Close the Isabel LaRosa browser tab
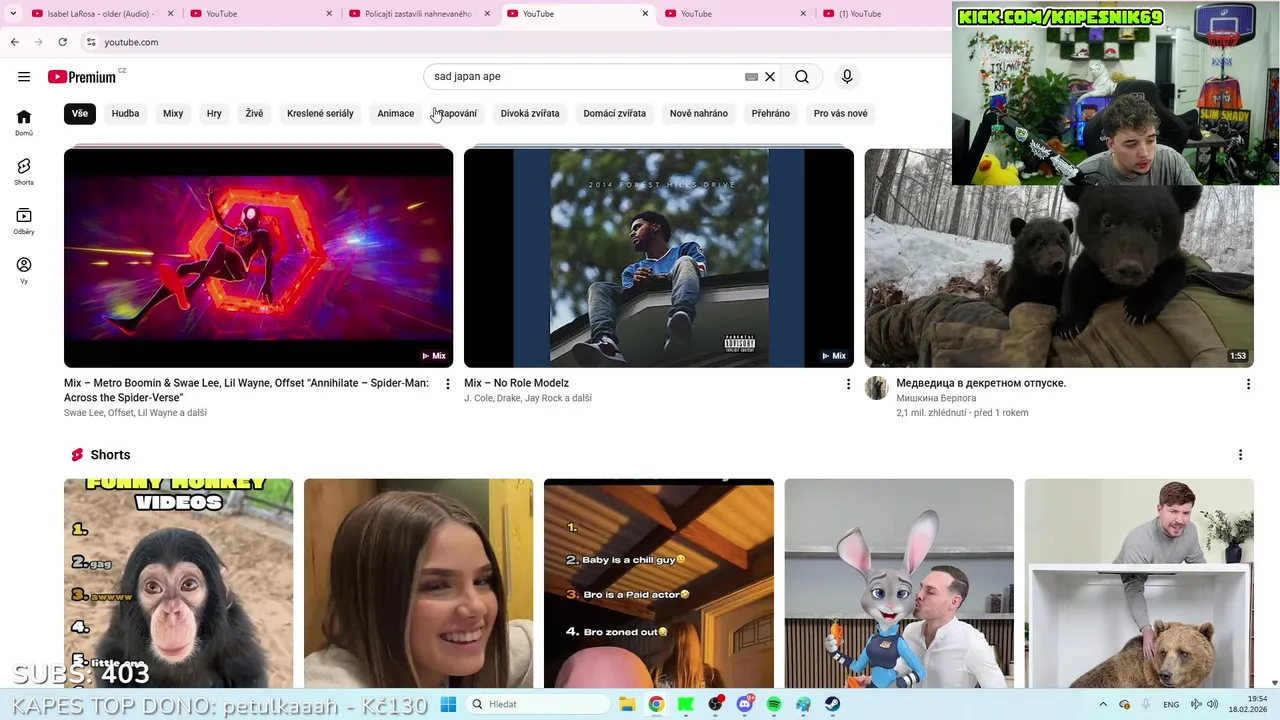The image size is (1280, 720). pyautogui.click(x=170, y=13)
